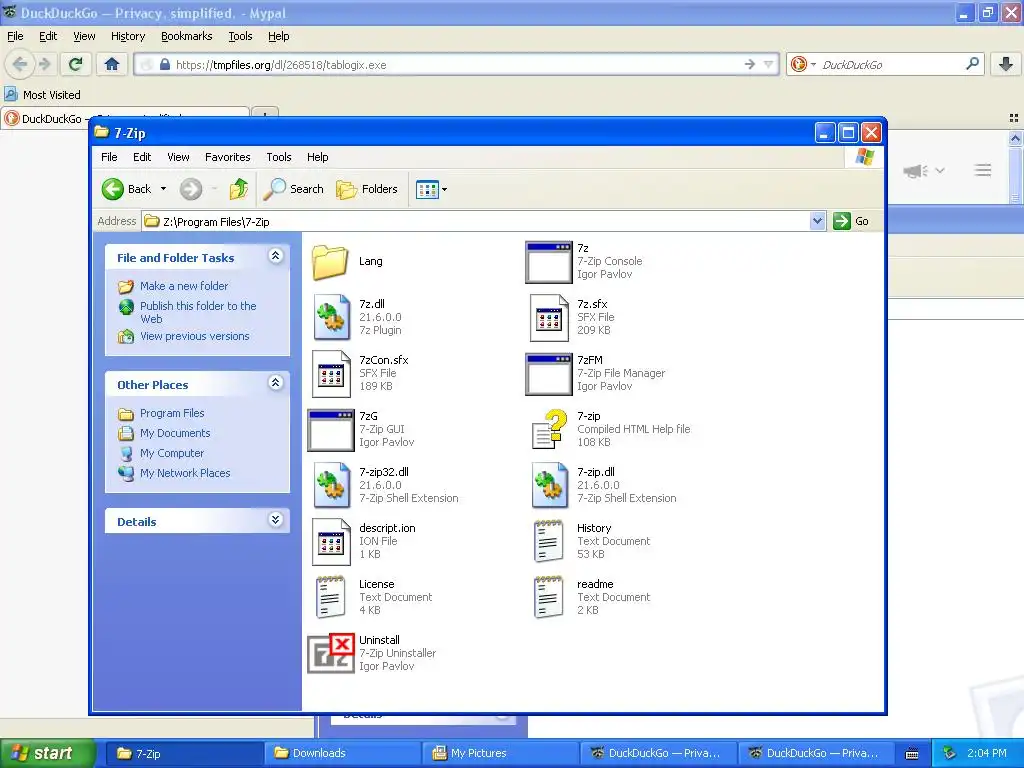Select the 7zG GUI application icon
This screenshot has width=1024, height=768.
(331, 430)
